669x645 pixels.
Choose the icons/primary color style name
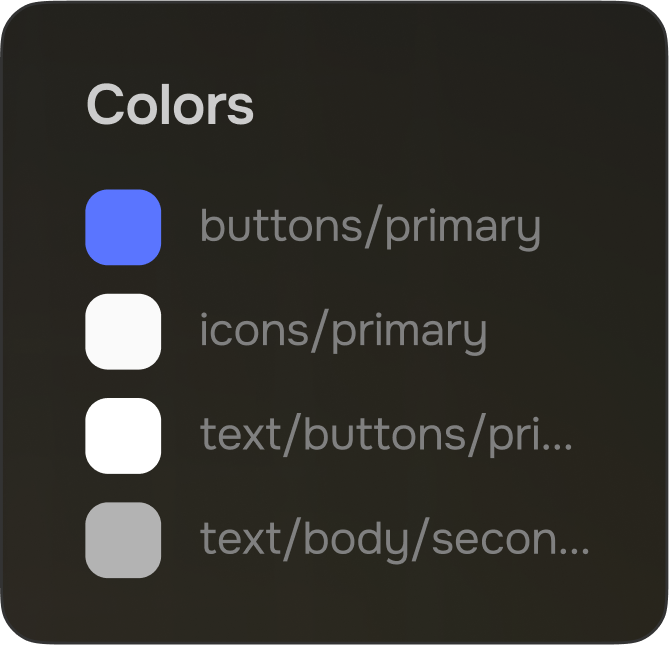343,331
